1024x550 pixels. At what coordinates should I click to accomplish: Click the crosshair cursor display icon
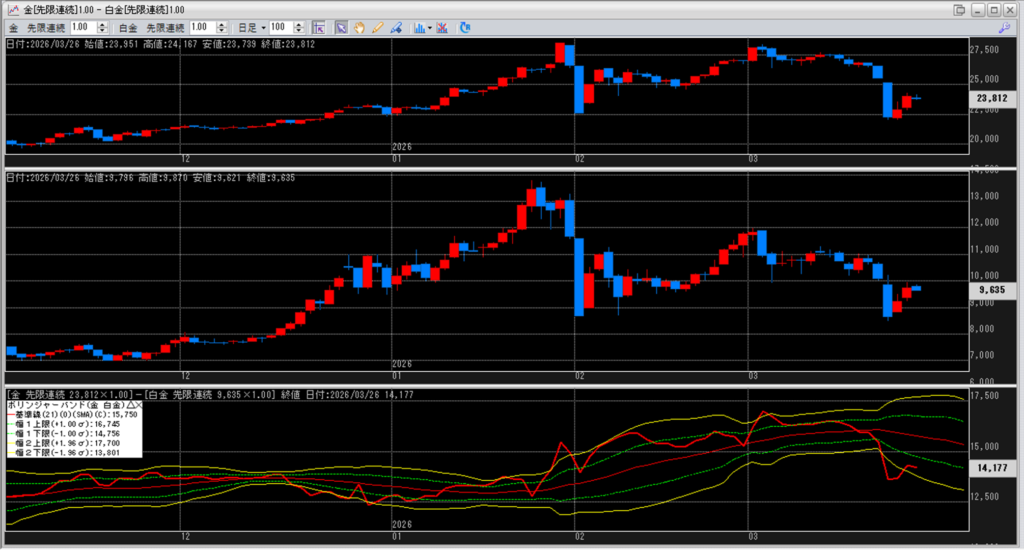tap(319, 27)
